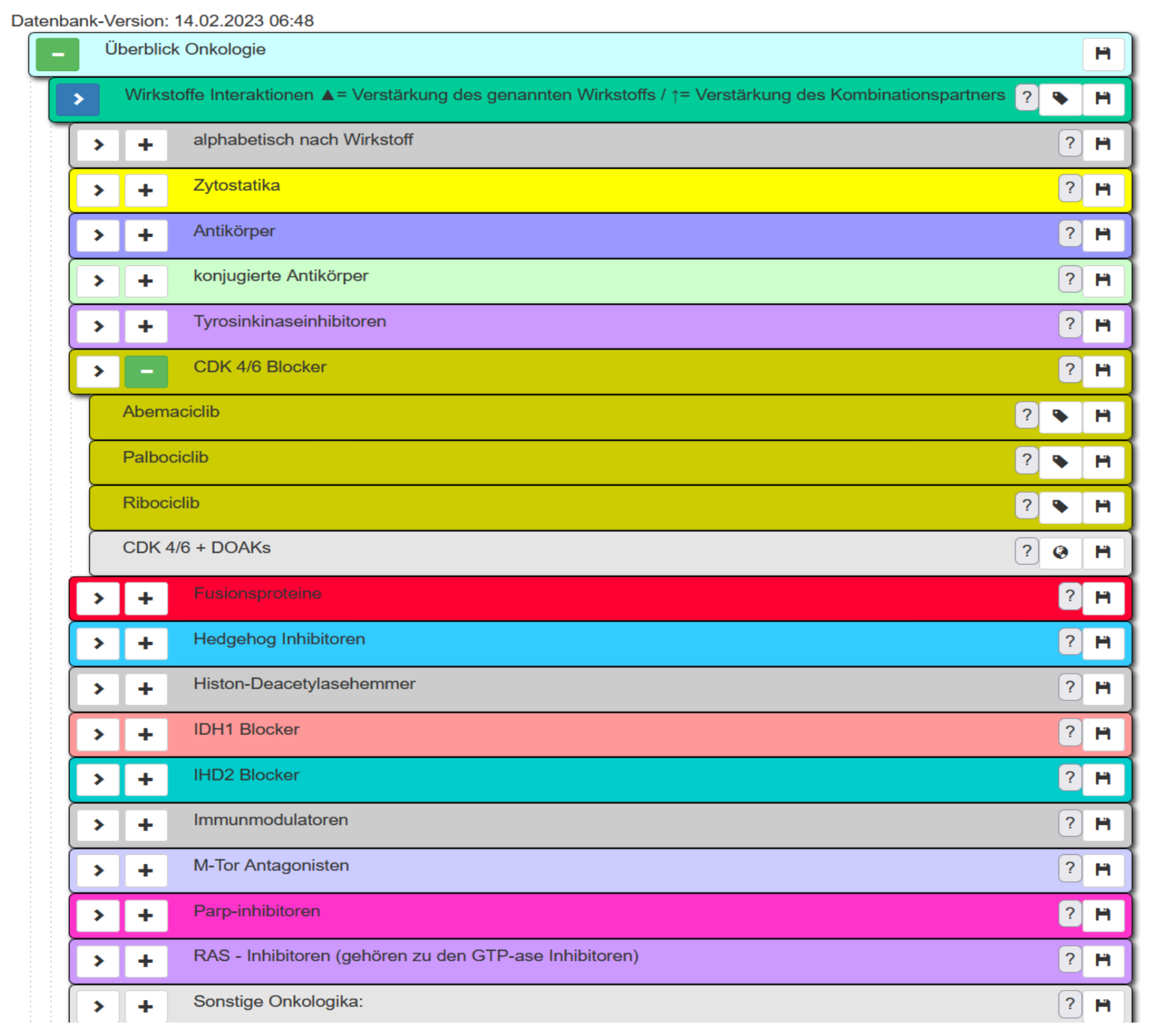Select the Palbociclib entry
This screenshot has width=1151, height=1036.
pos(166,457)
